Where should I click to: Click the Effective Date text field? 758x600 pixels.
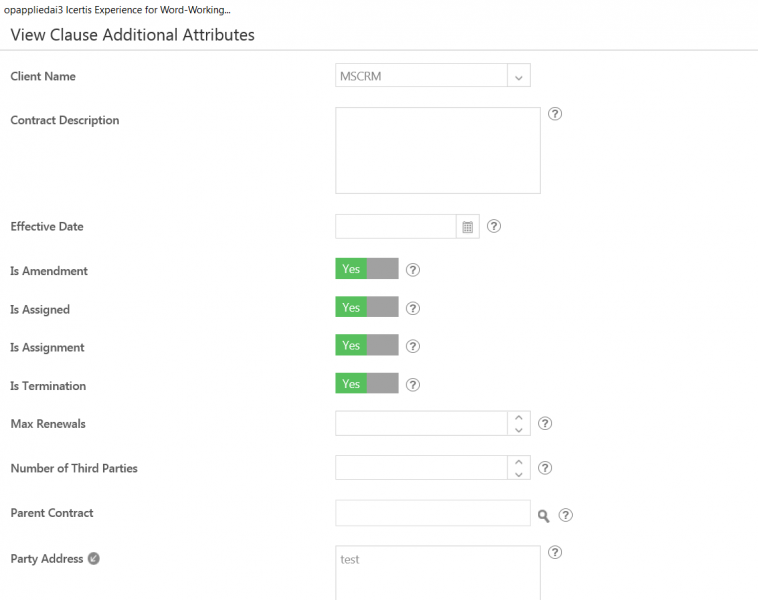[396, 226]
